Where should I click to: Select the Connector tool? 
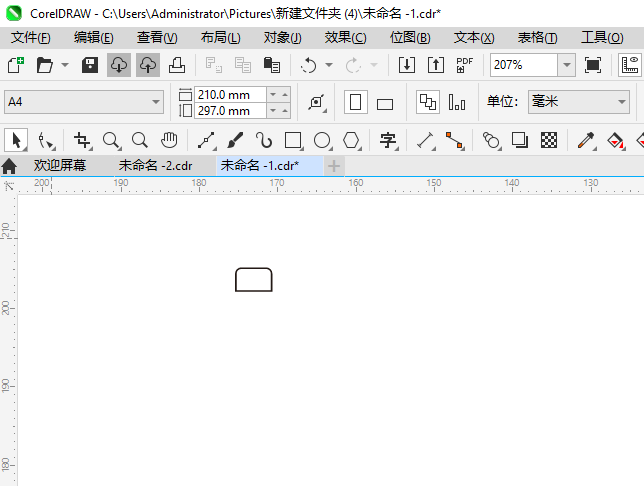pos(455,141)
